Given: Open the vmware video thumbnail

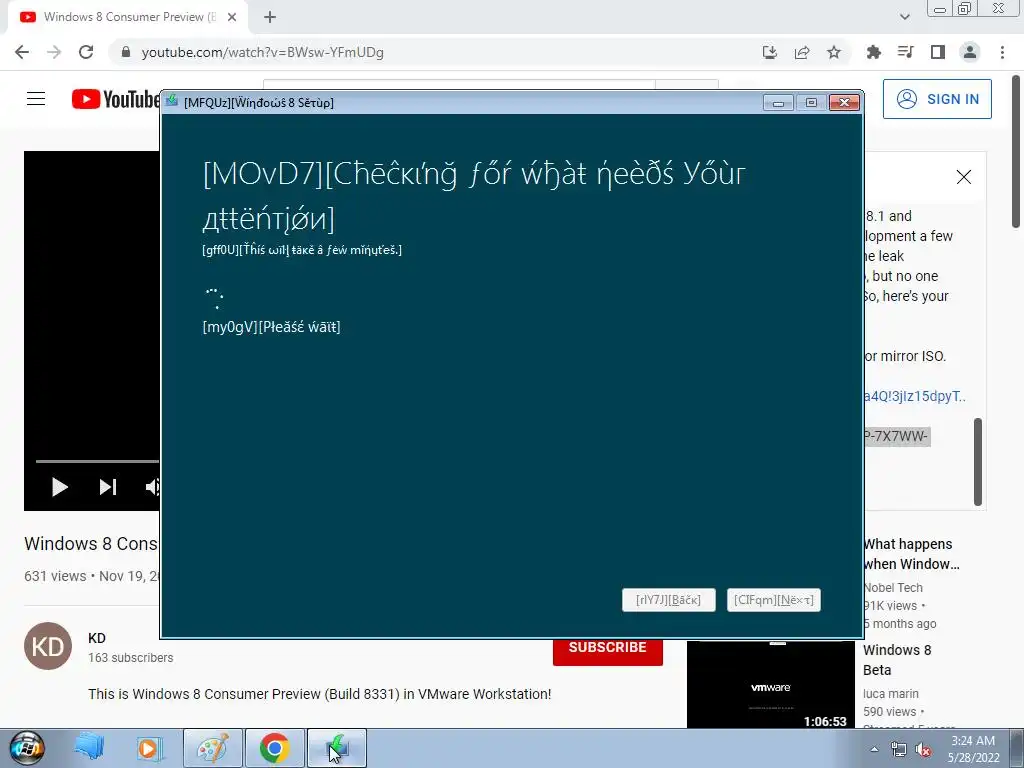Looking at the screenshot, I should coord(771,684).
